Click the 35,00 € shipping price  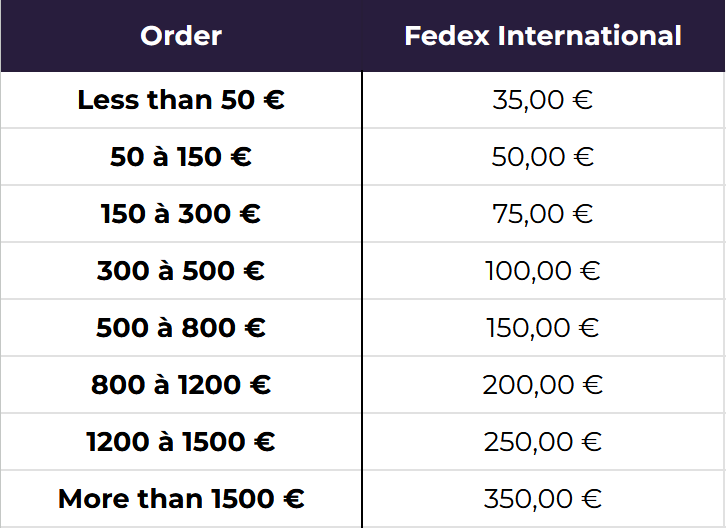pyautogui.click(x=543, y=100)
